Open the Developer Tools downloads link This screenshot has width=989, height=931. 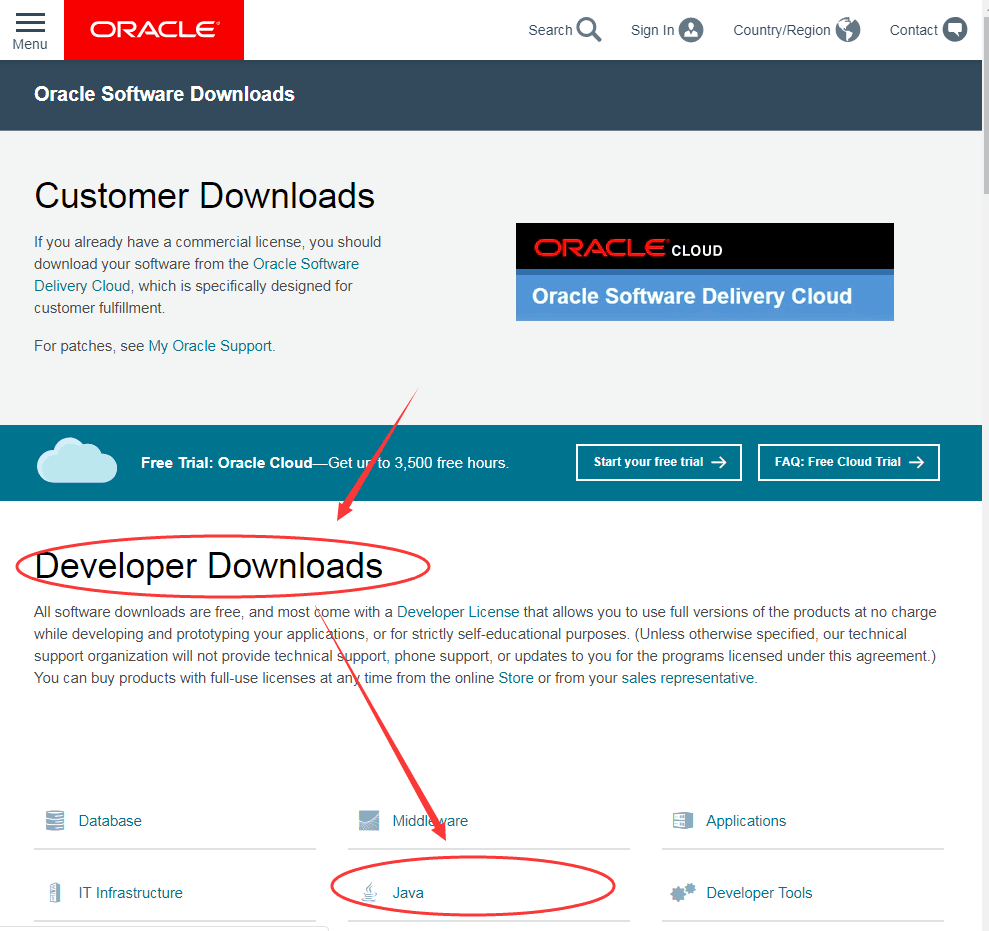(759, 893)
